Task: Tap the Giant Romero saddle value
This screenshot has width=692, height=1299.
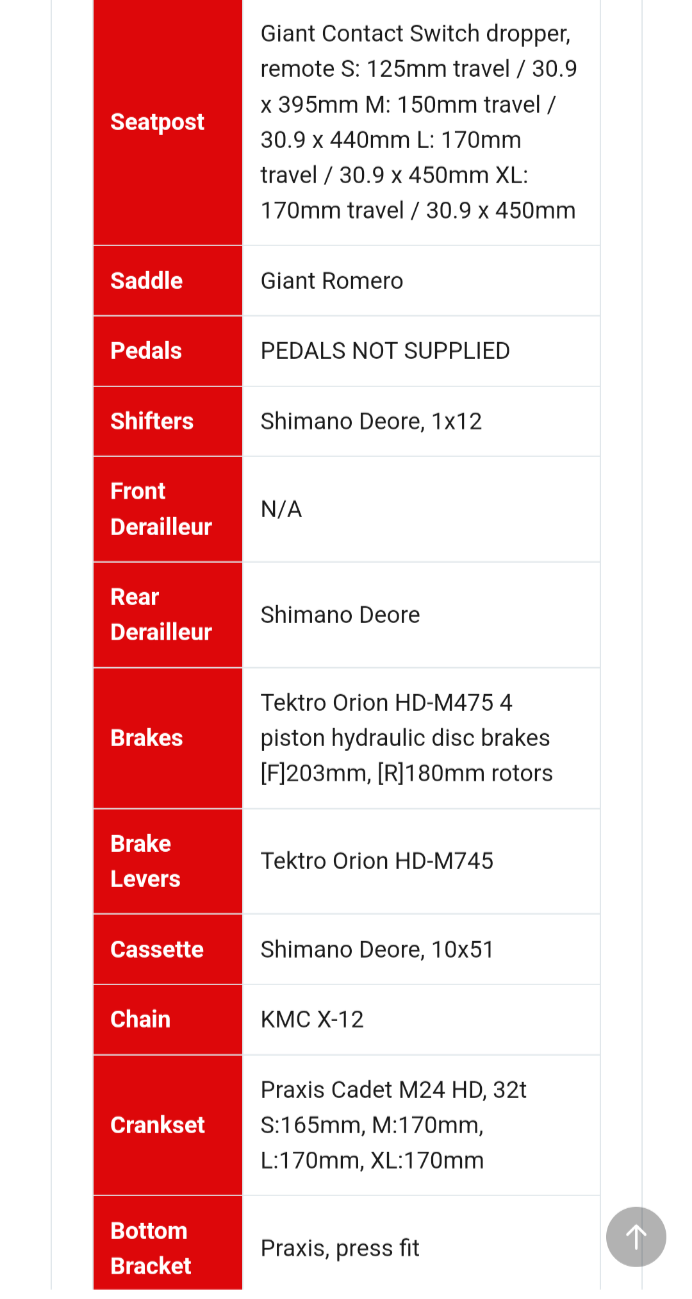Action: pos(332,281)
